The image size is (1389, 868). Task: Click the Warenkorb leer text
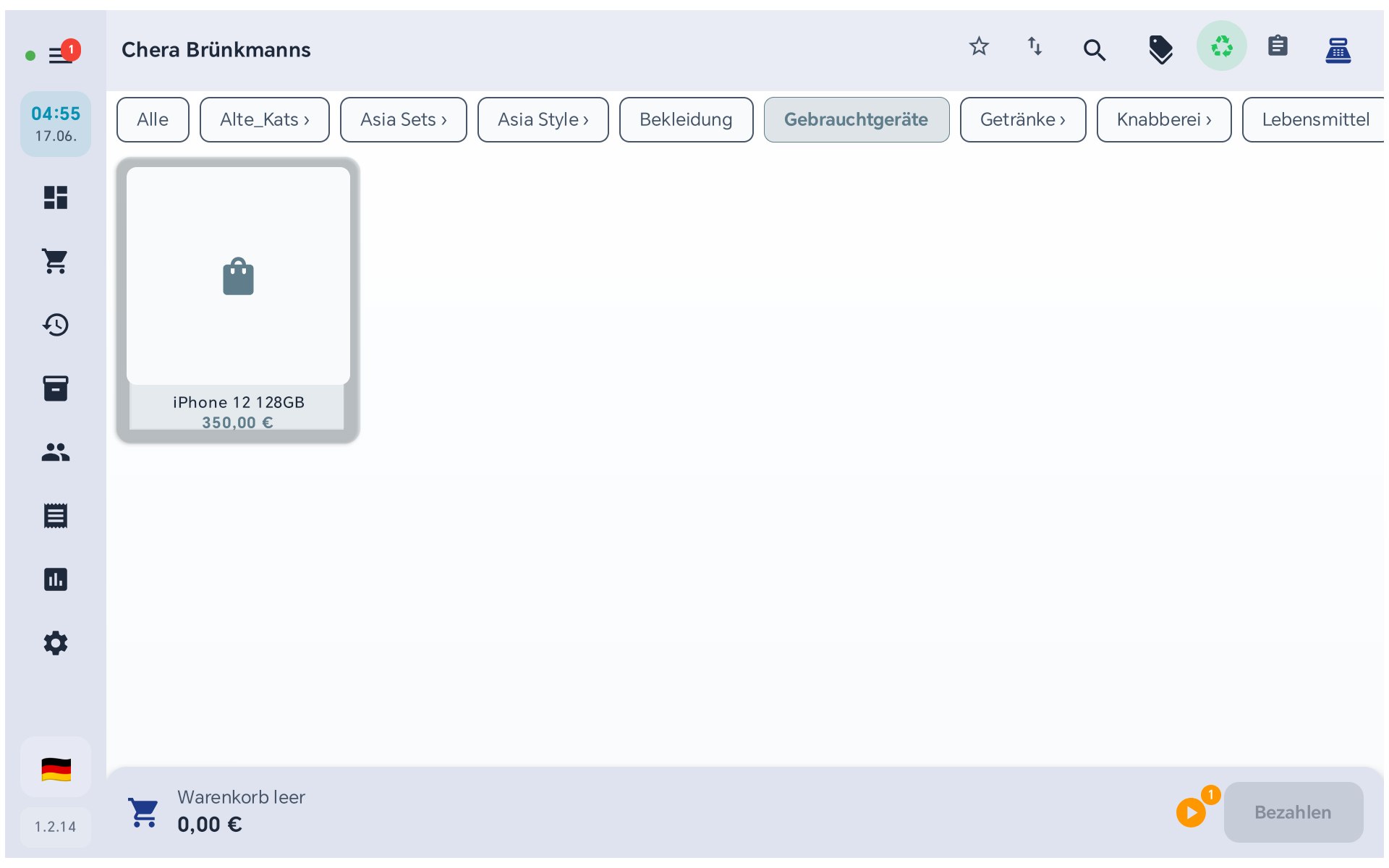point(241,797)
